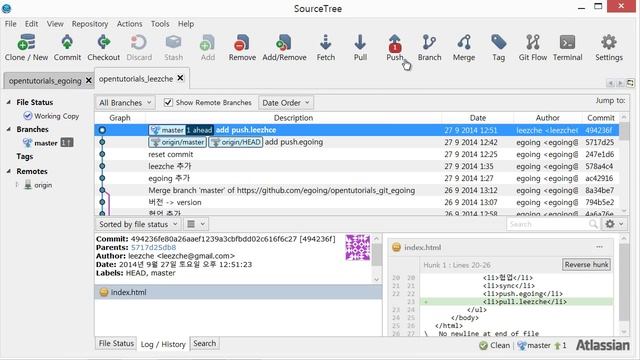Open the dropdown arrow next to diff gear

621,224
